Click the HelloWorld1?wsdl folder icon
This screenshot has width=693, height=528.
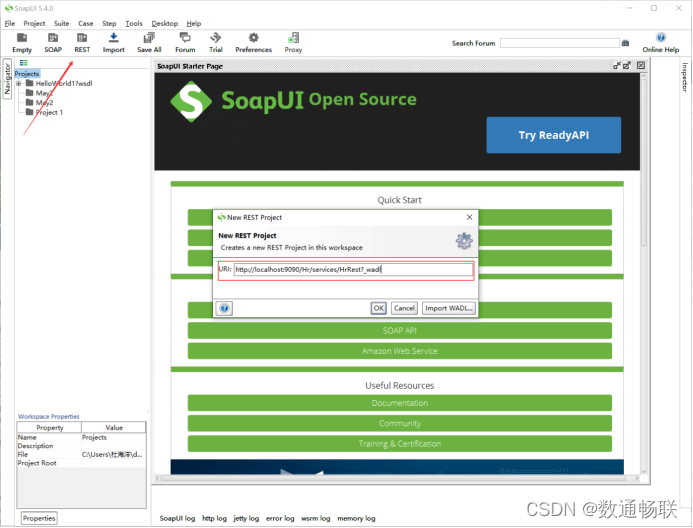coord(30,83)
